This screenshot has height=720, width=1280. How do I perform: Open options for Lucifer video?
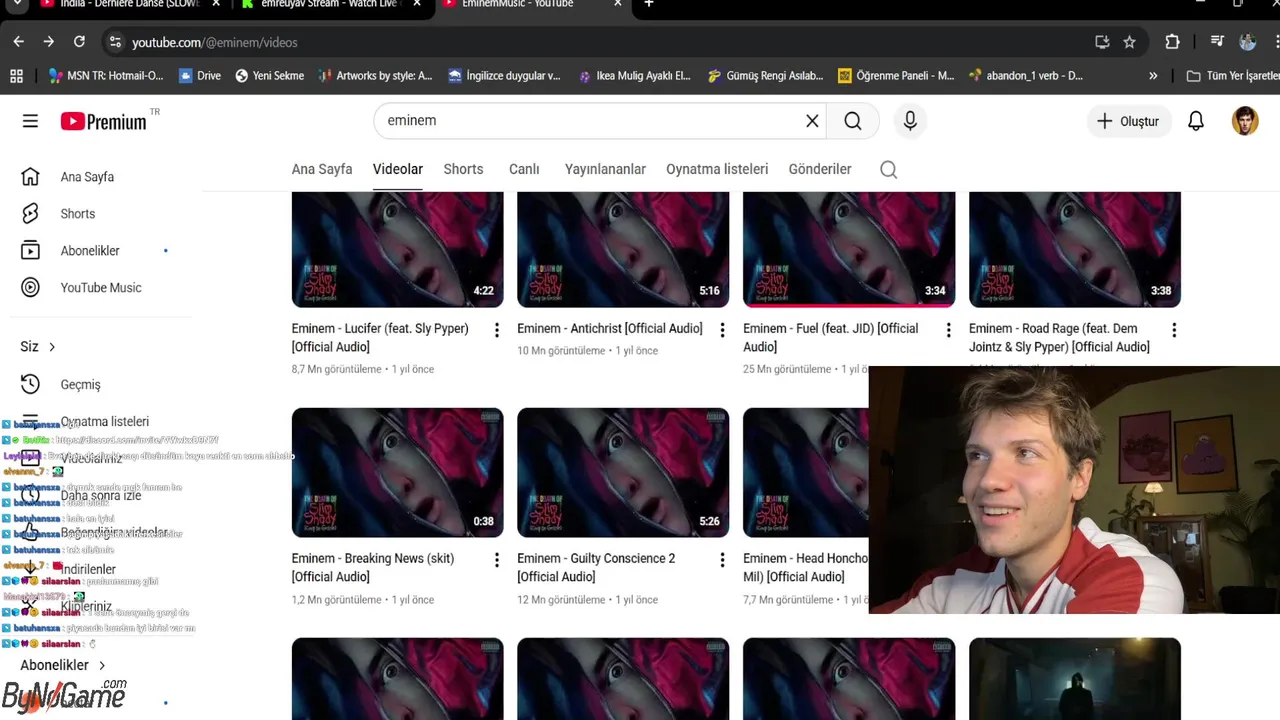click(x=496, y=330)
